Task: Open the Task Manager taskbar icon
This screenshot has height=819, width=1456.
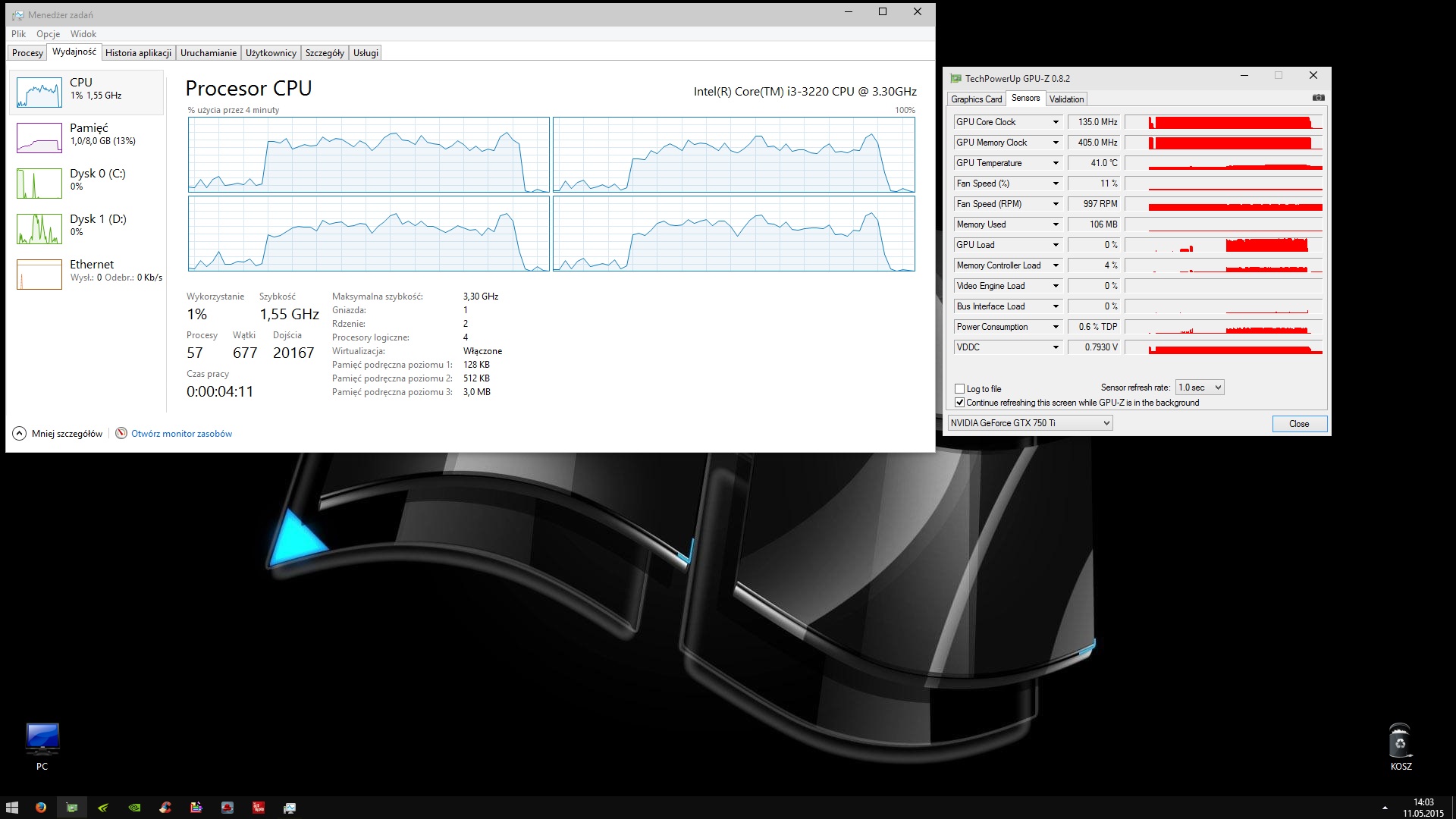Action: coord(289,808)
